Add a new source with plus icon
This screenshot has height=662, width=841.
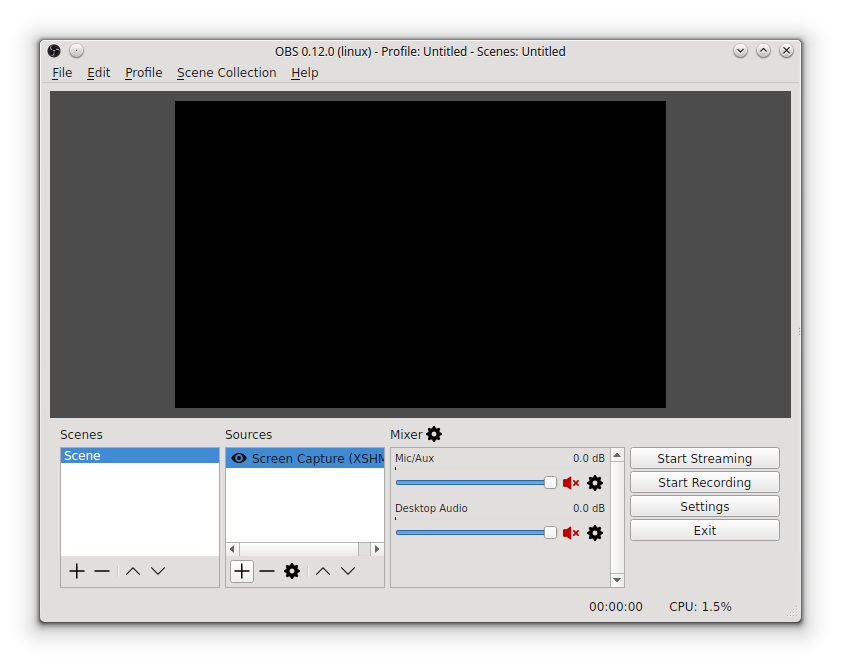tap(242, 571)
